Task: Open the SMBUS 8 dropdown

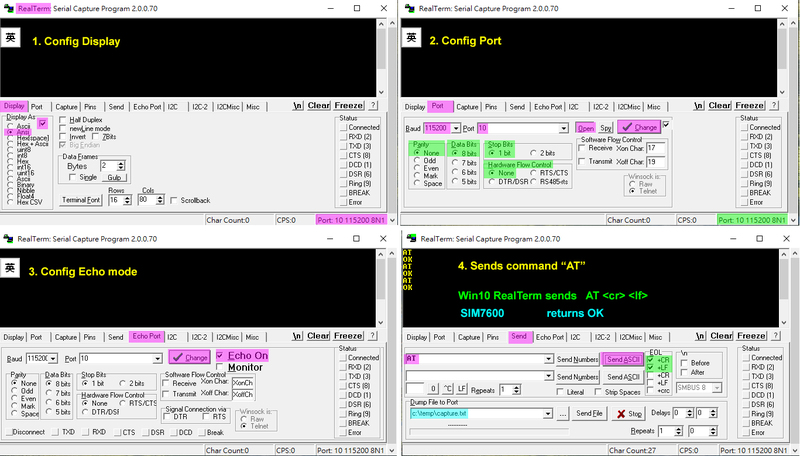Action: pyautogui.click(x=717, y=388)
